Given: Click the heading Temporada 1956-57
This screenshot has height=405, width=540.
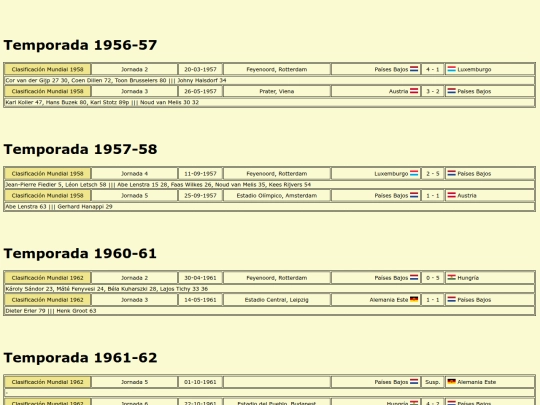Looking at the screenshot, I should pyautogui.click(x=80, y=45).
